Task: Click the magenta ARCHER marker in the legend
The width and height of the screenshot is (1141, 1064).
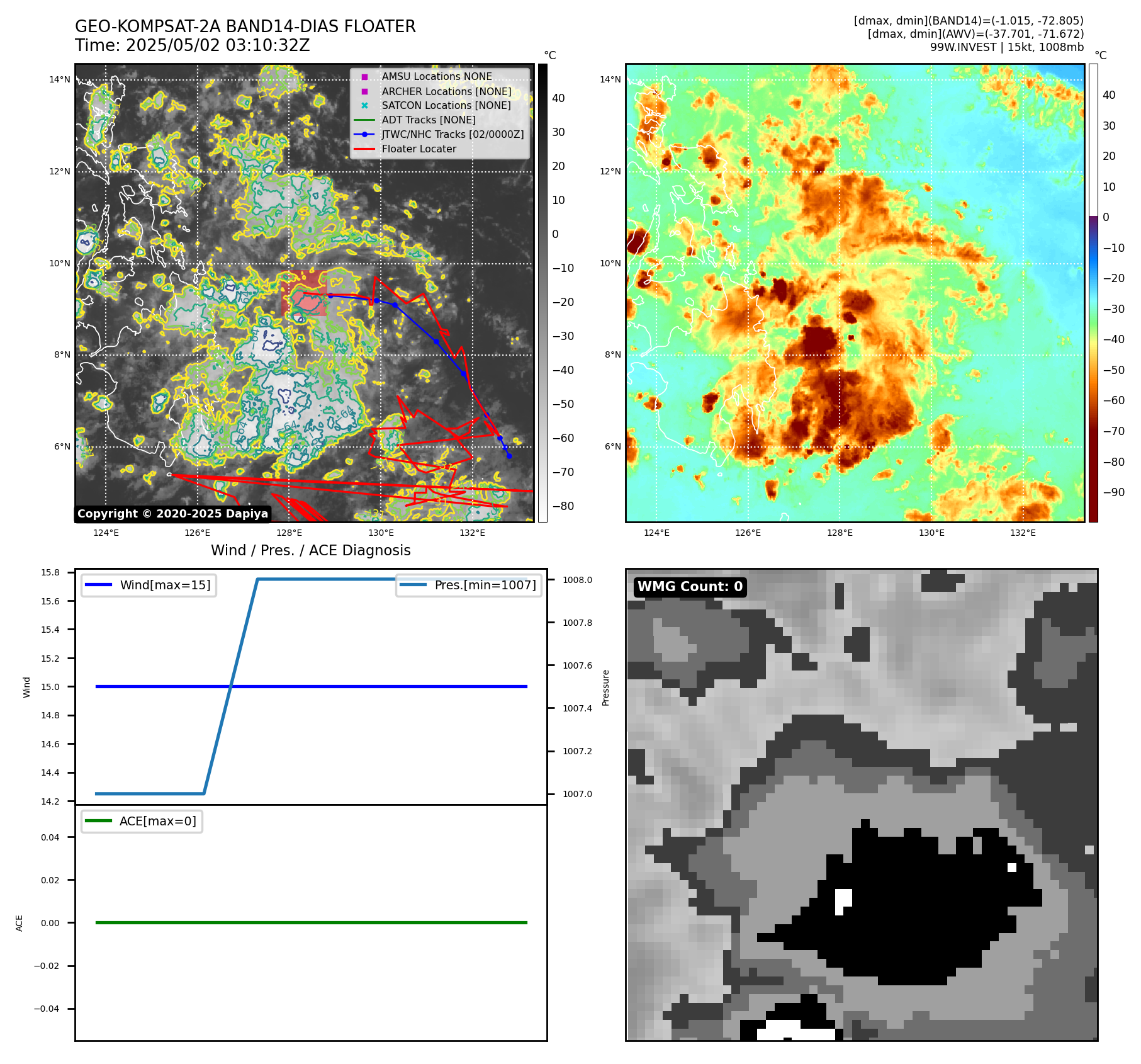Action: (364, 91)
